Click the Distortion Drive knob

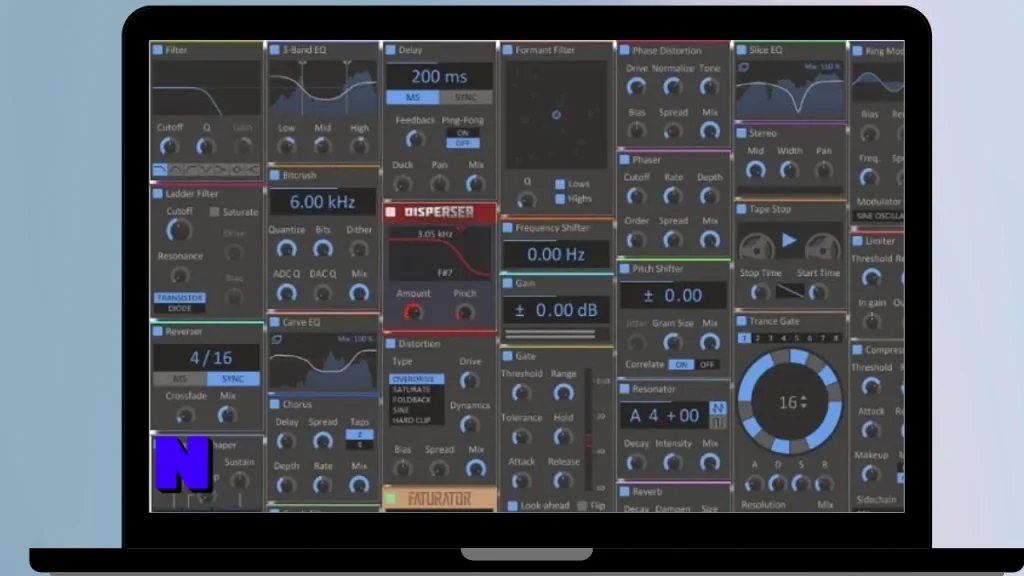coord(469,380)
